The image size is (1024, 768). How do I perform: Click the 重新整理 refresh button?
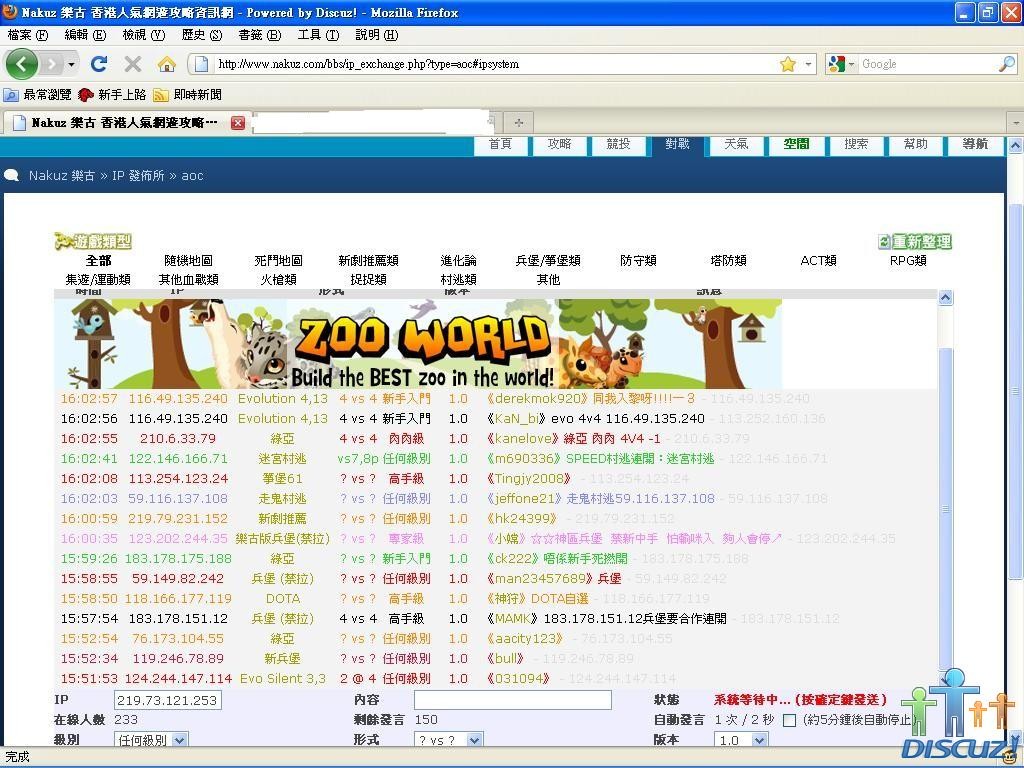[x=915, y=242]
